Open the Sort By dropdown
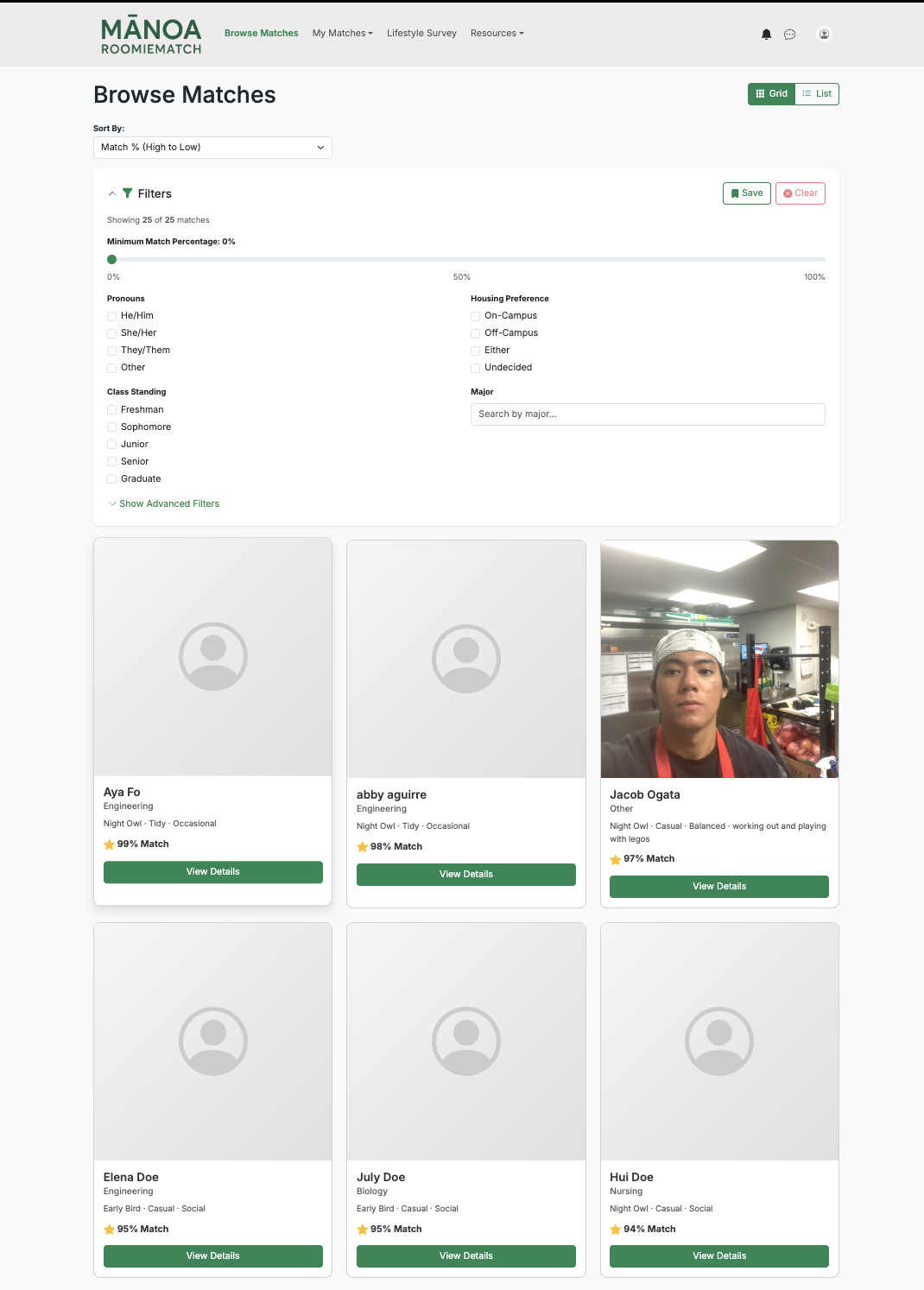 pos(212,148)
